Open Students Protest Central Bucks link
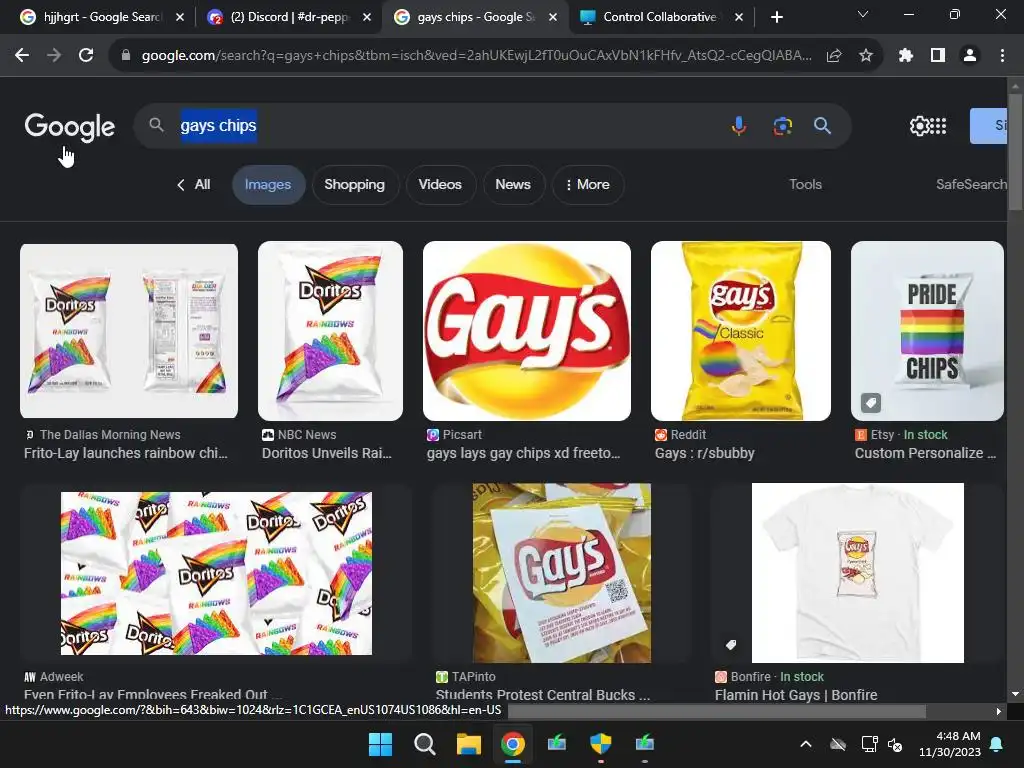 pyautogui.click(x=543, y=695)
